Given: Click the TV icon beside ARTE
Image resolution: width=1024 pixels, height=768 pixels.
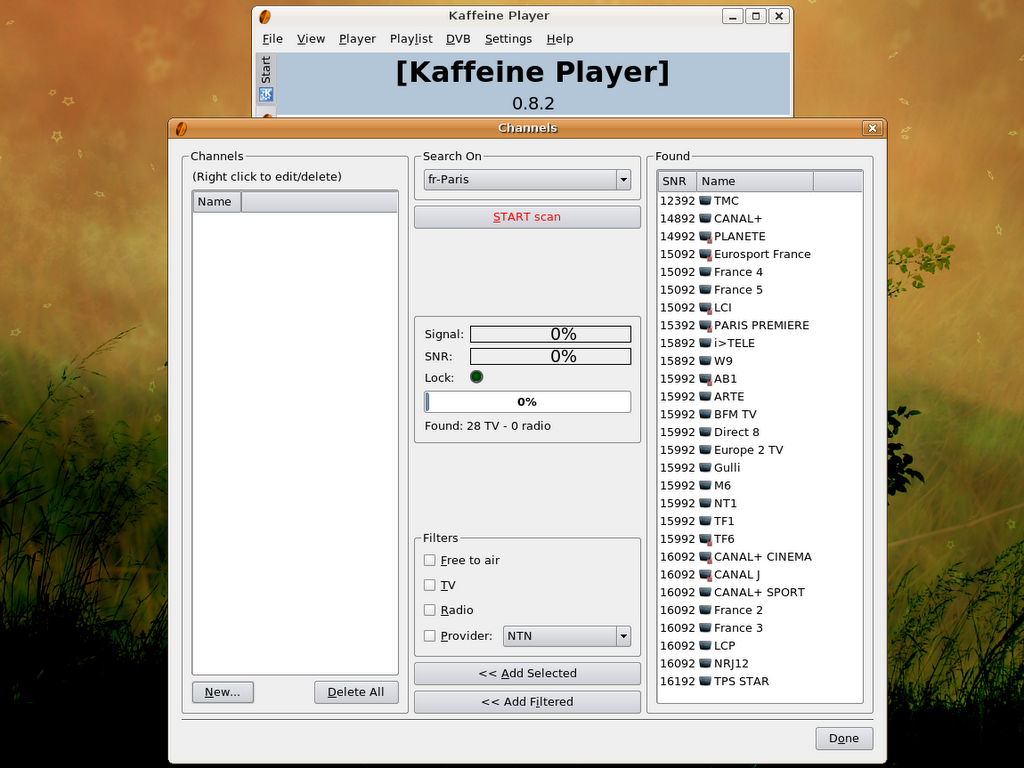Looking at the screenshot, I should [705, 397].
